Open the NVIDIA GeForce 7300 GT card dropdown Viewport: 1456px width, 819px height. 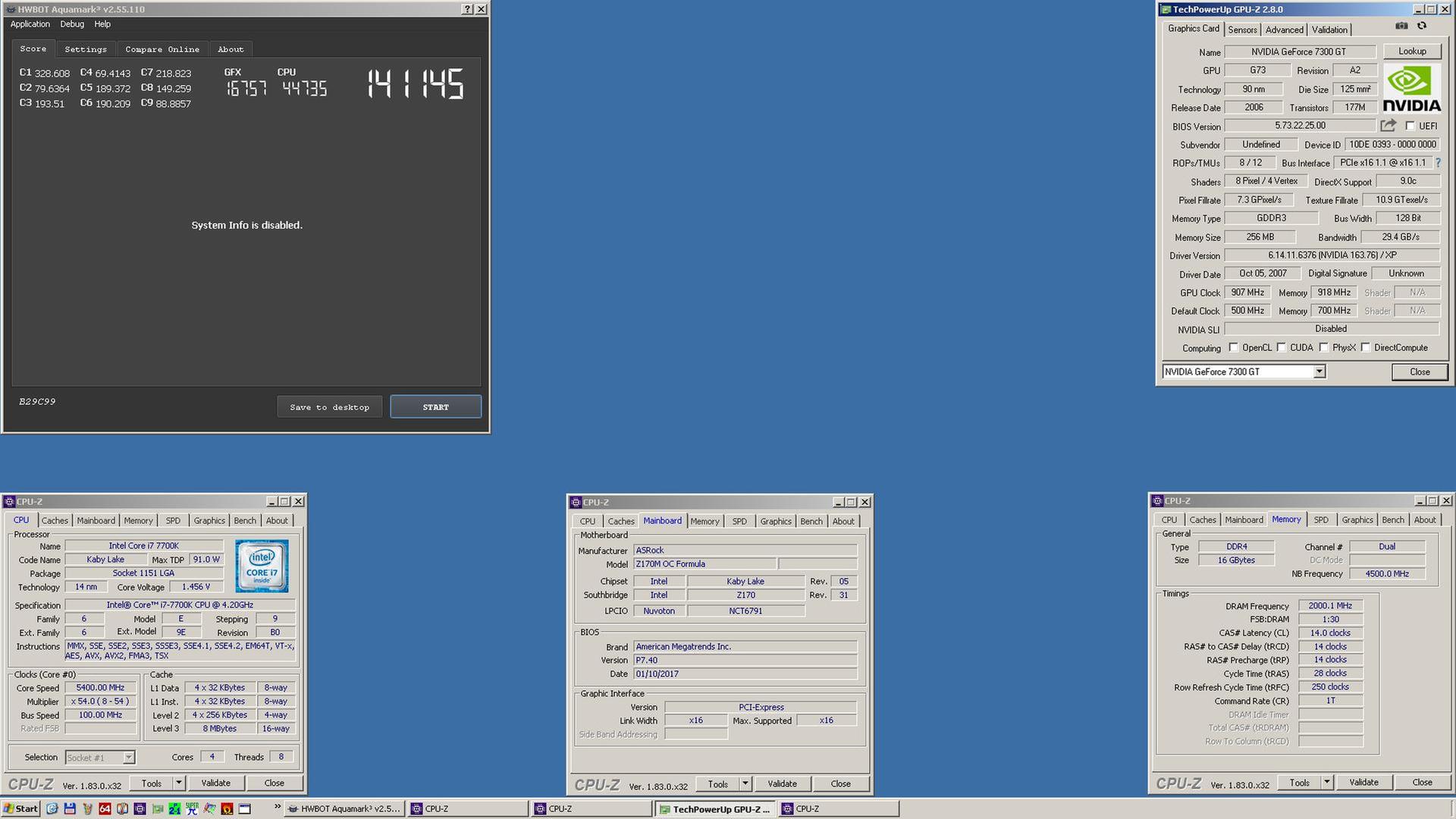1319,372
